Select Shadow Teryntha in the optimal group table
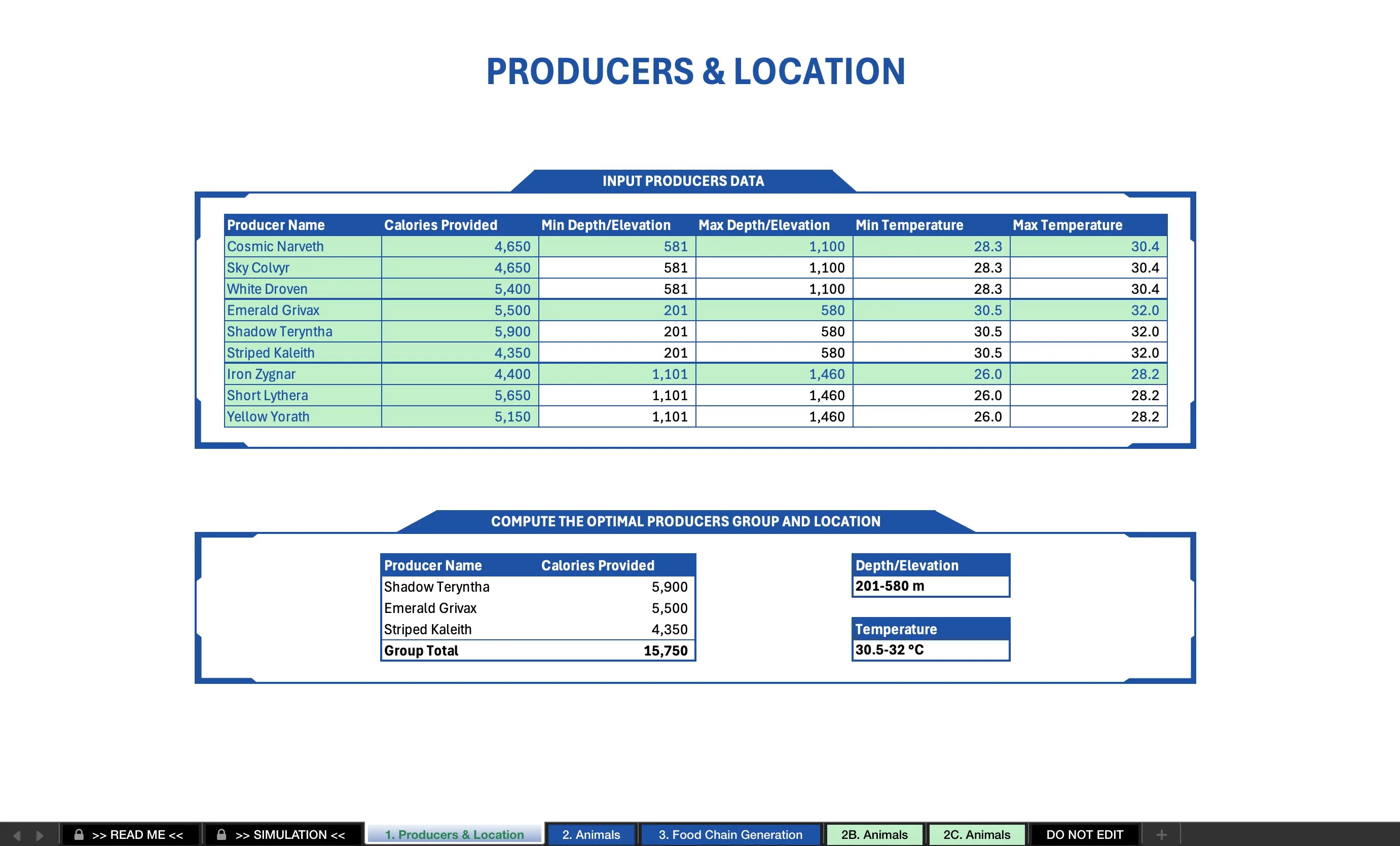This screenshot has width=1400, height=846. 436,587
